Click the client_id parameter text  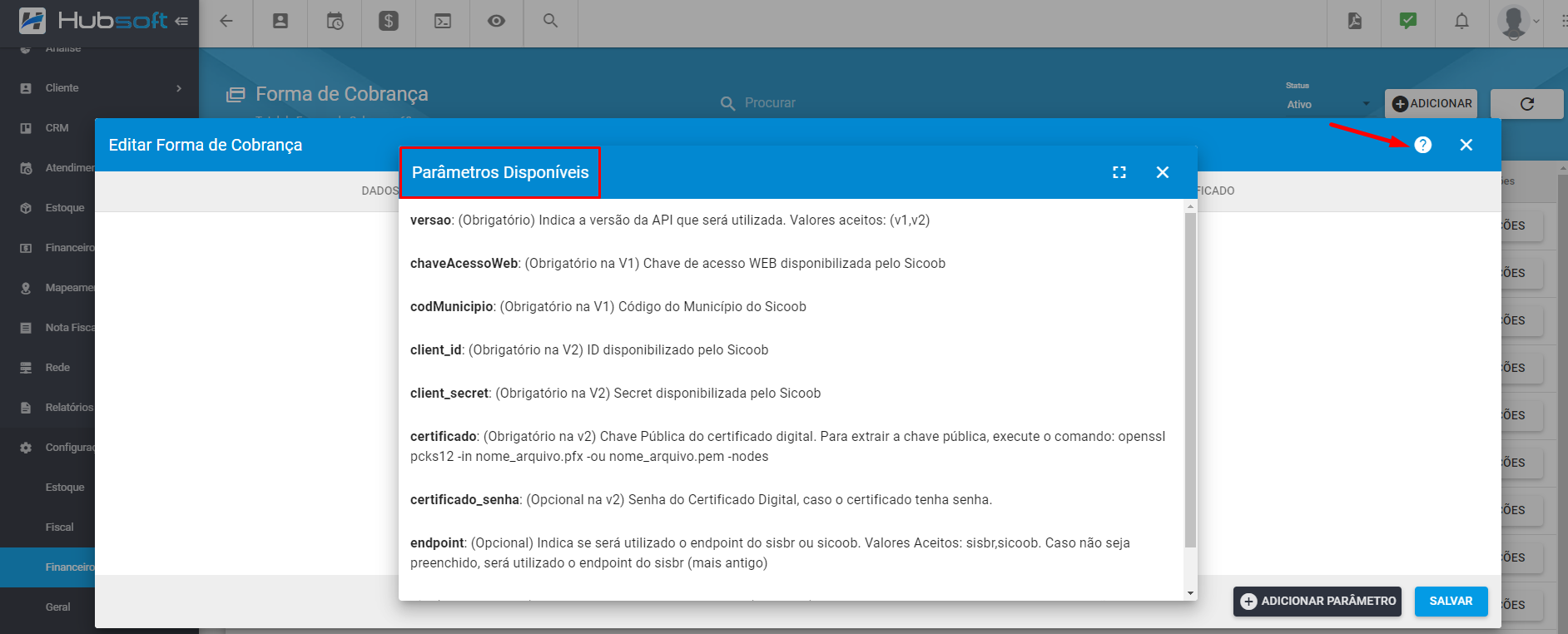click(589, 350)
